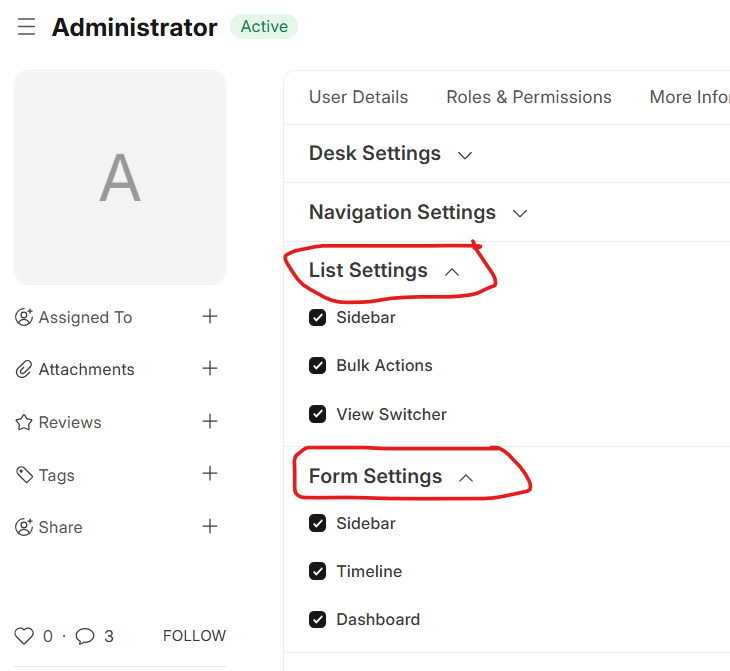Expand the Navigation Settings section
This screenshot has height=671, width=730.
tap(417, 213)
